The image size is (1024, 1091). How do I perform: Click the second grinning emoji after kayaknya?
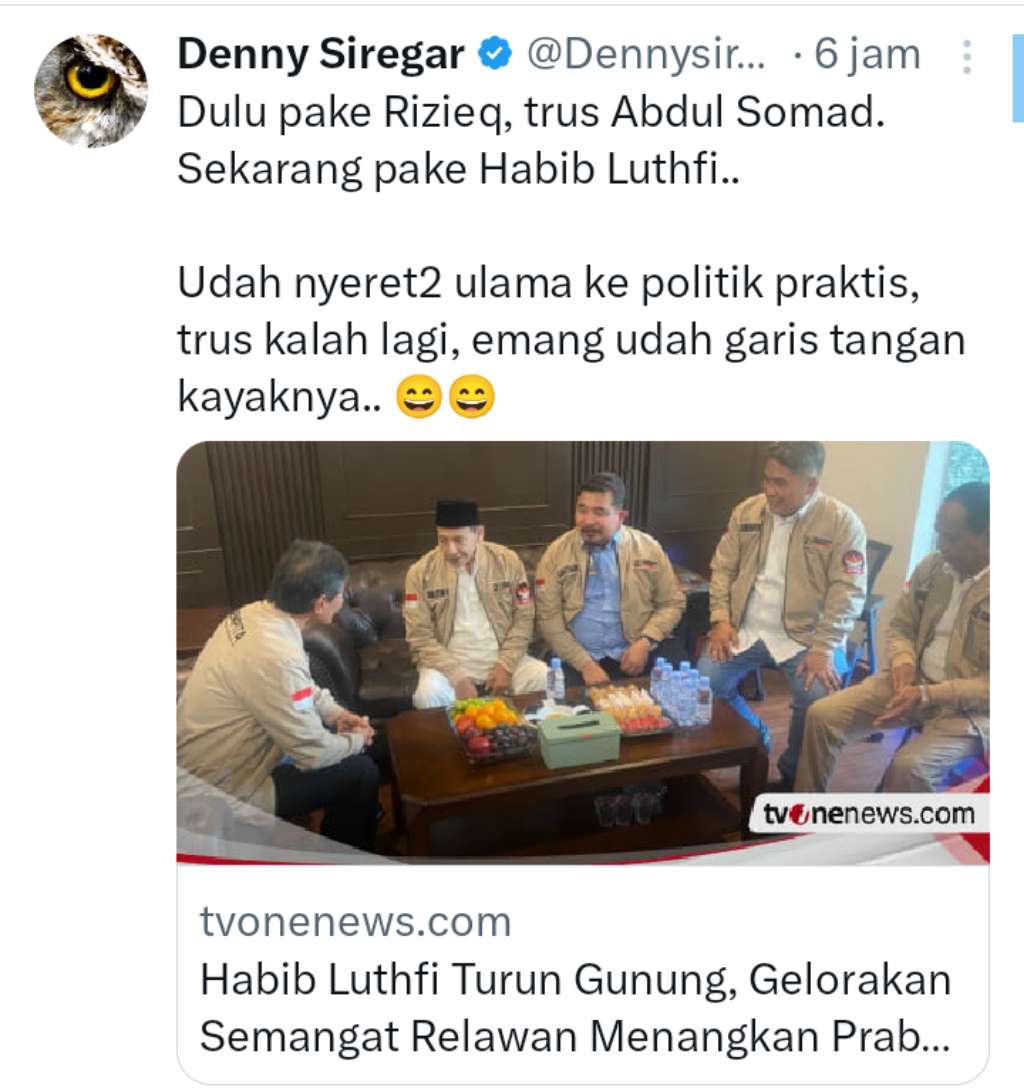coord(472,397)
